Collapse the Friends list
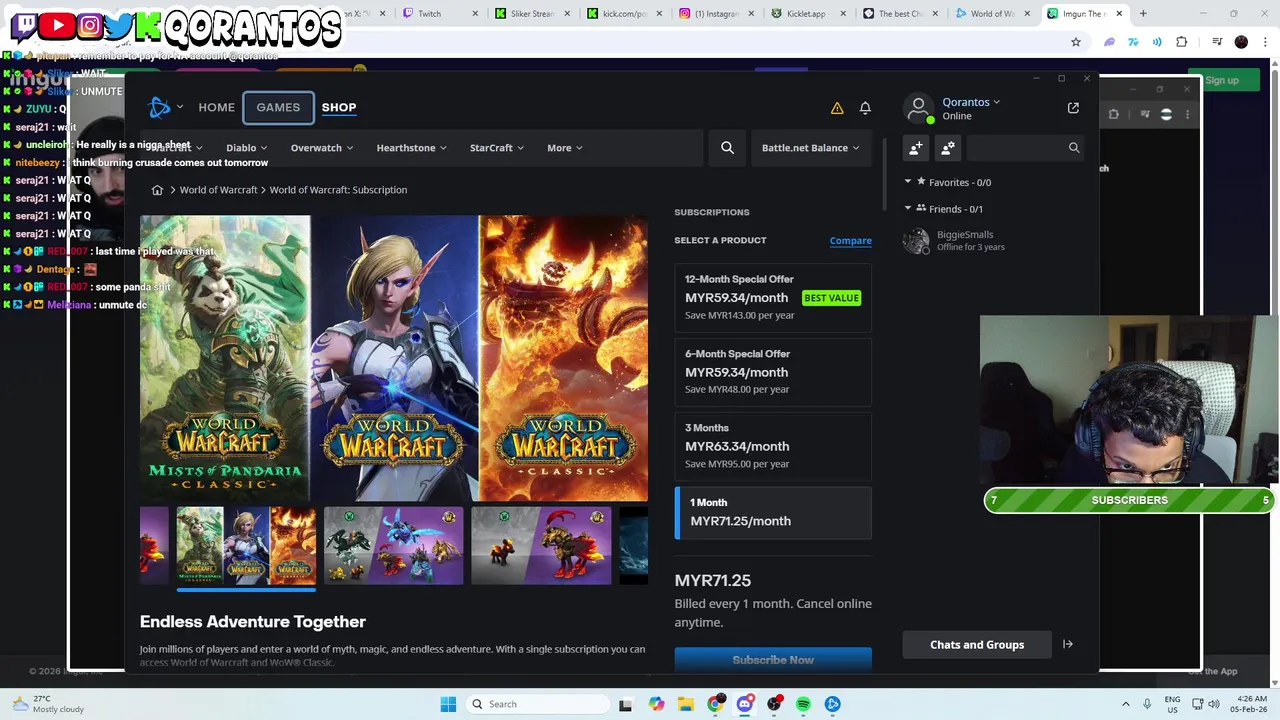The width and height of the screenshot is (1280, 720). pyautogui.click(x=908, y=209)
